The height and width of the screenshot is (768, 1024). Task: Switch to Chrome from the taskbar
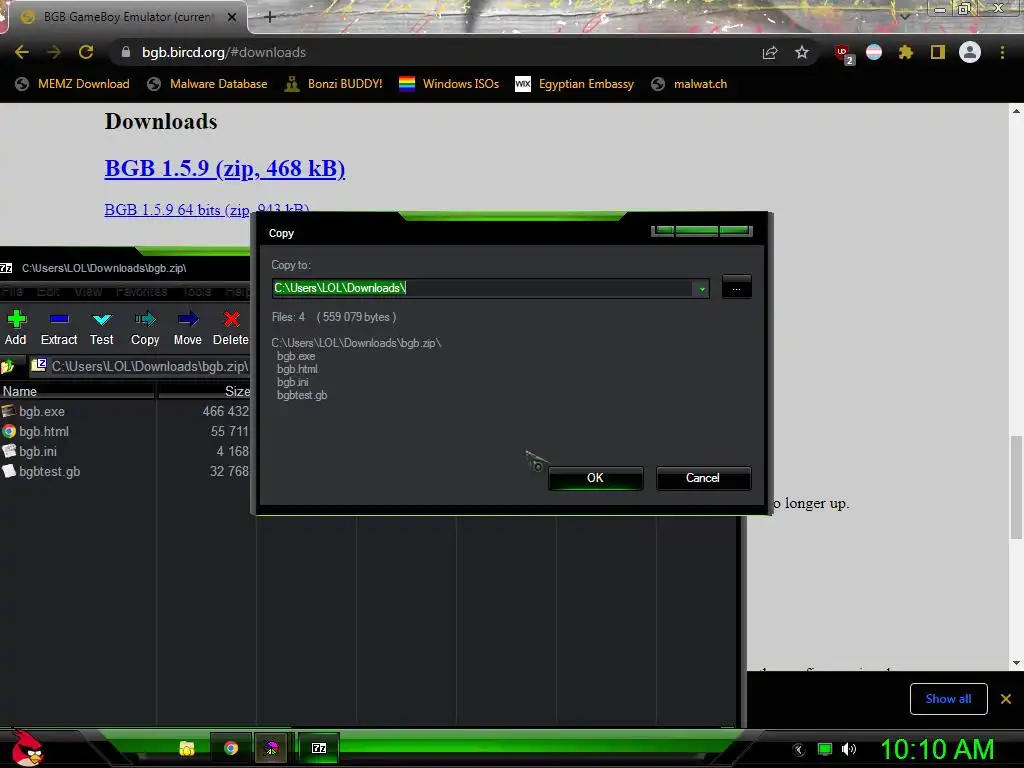coord(231,748)
